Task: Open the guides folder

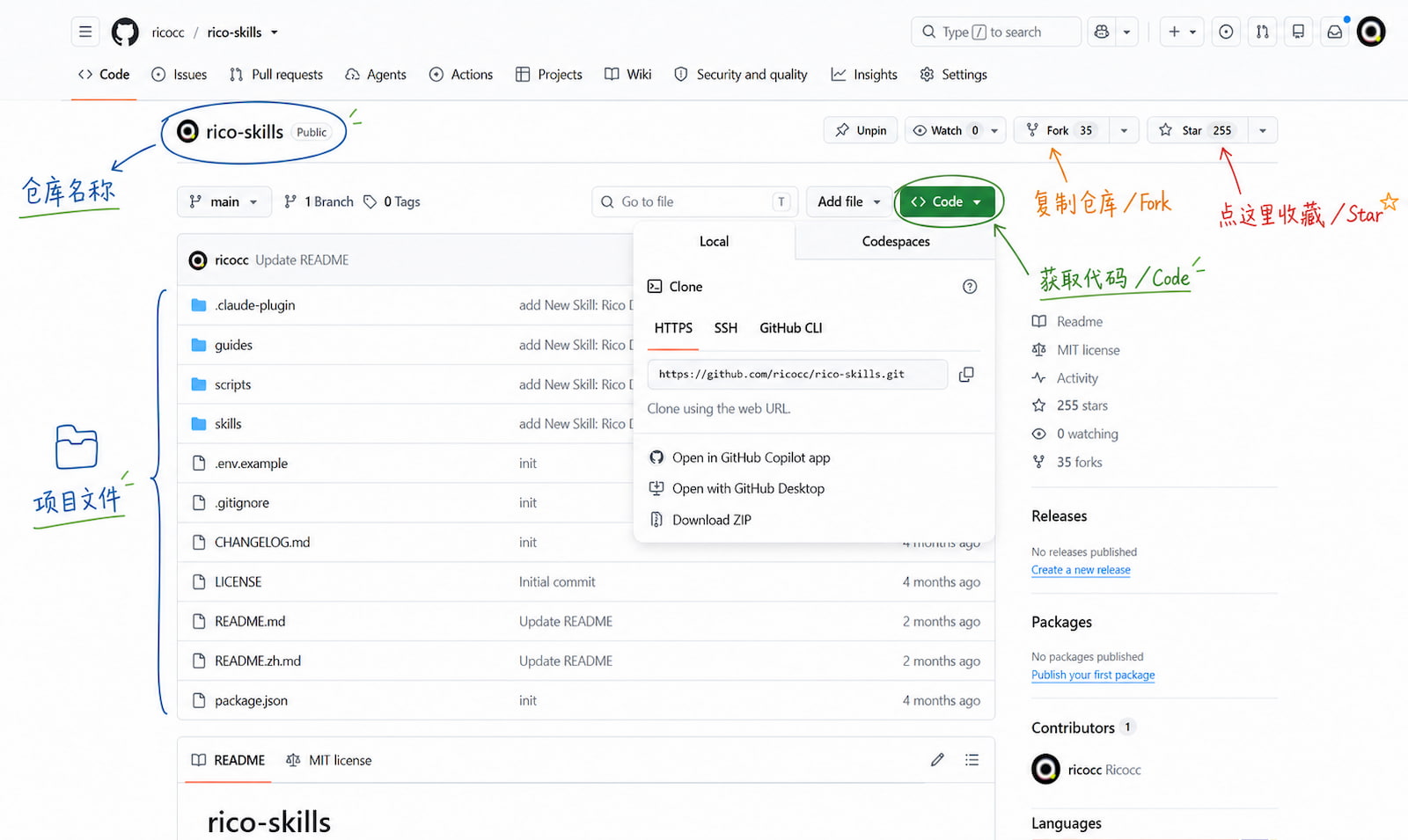Action: point(233,345)
